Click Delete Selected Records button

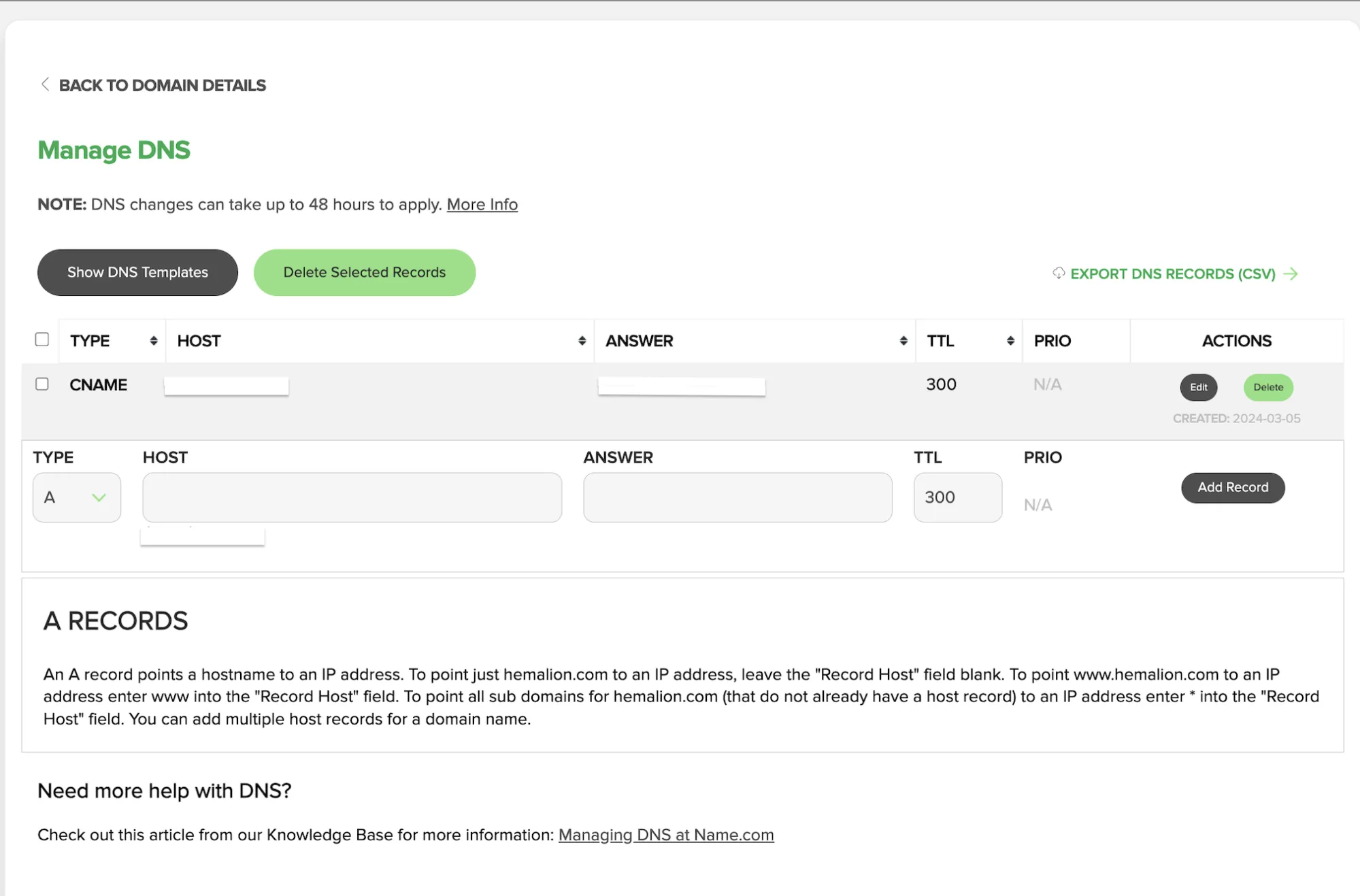point(365,272)
